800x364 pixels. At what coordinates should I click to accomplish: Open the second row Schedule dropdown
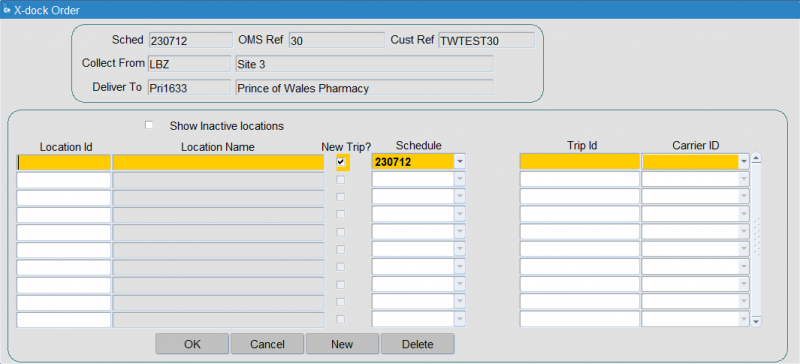460,179
